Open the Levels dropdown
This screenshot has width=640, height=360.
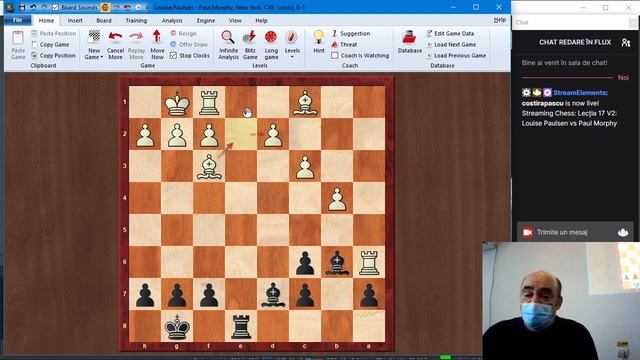tap(292, 44)
